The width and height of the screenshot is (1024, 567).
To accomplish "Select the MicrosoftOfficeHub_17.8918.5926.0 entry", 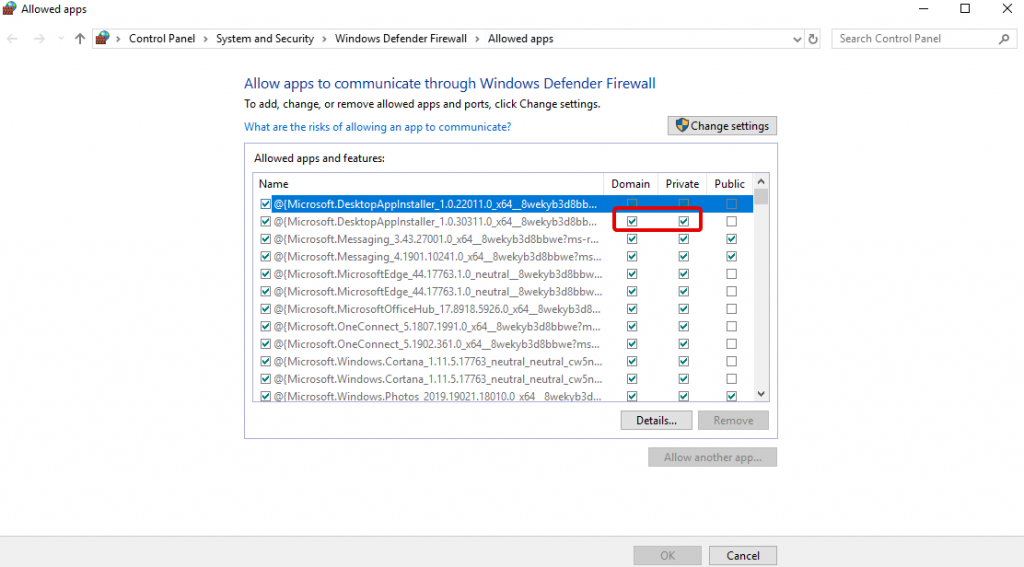I will [x=437, y=309].
